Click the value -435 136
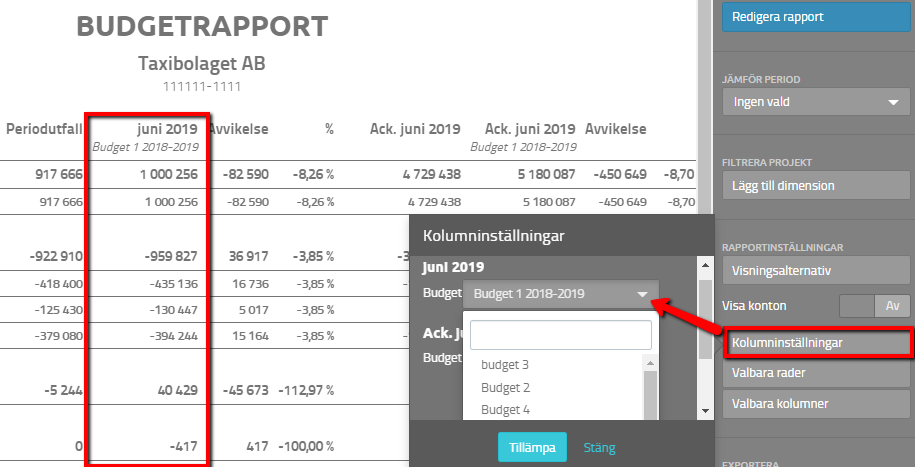This screenshot has height=467, width=915. pyautogui.click(x=173, y=284)
